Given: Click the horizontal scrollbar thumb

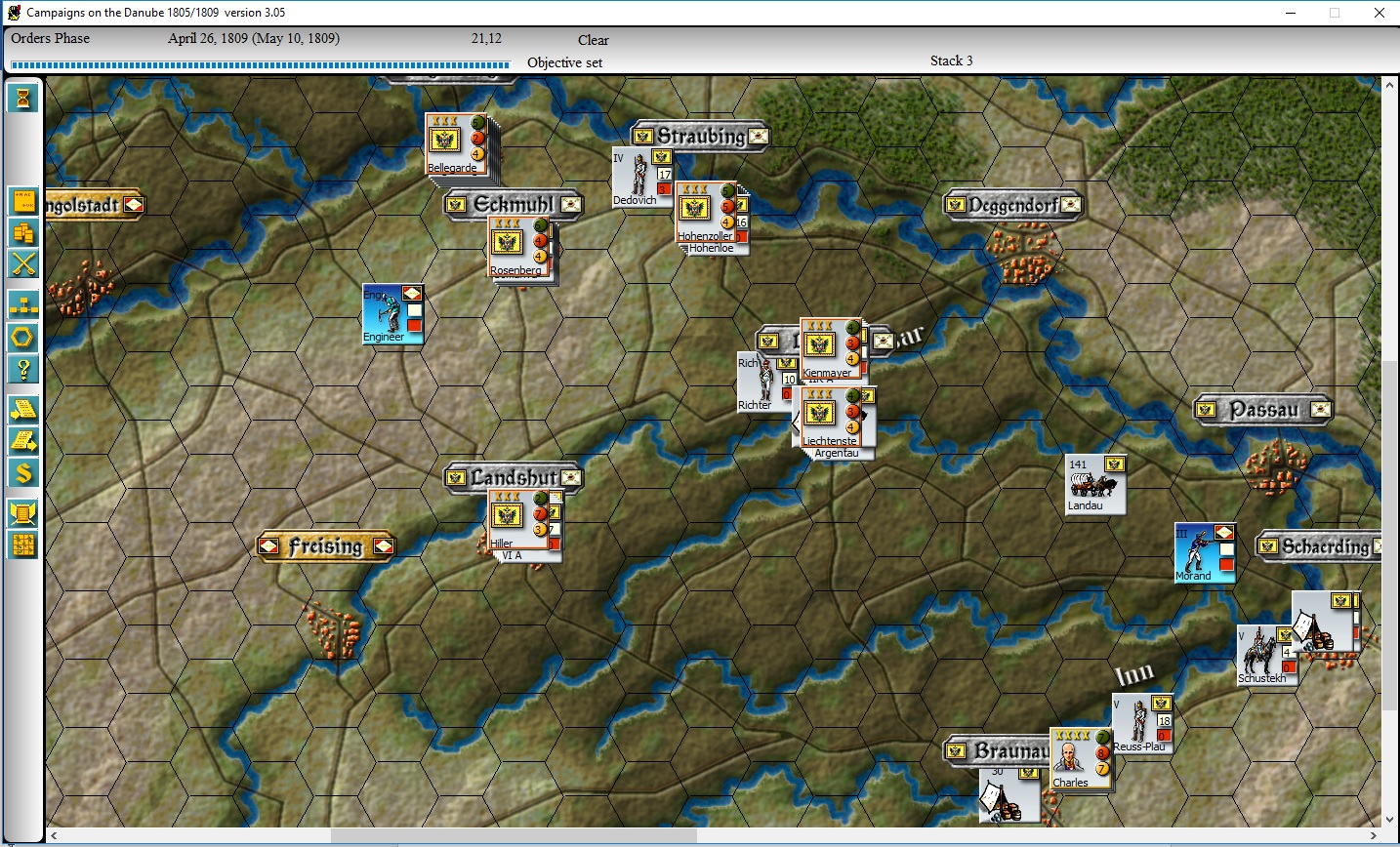Looking at the screenshot, I should tap(514, 836).
